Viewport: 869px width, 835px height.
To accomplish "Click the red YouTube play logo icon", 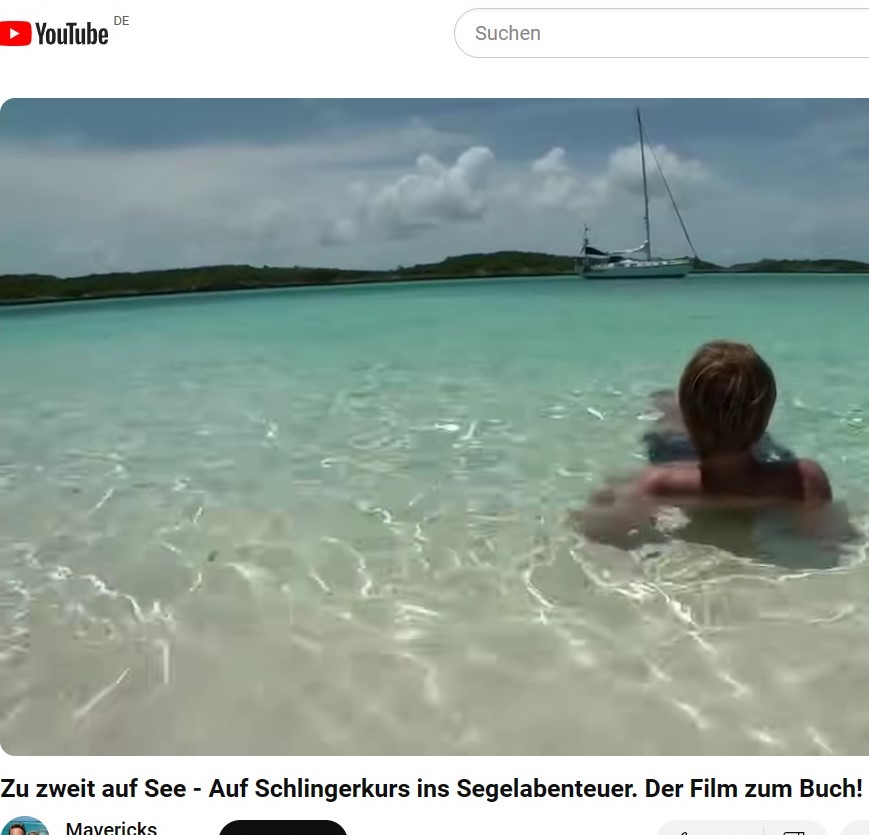I will click(15, 33).
